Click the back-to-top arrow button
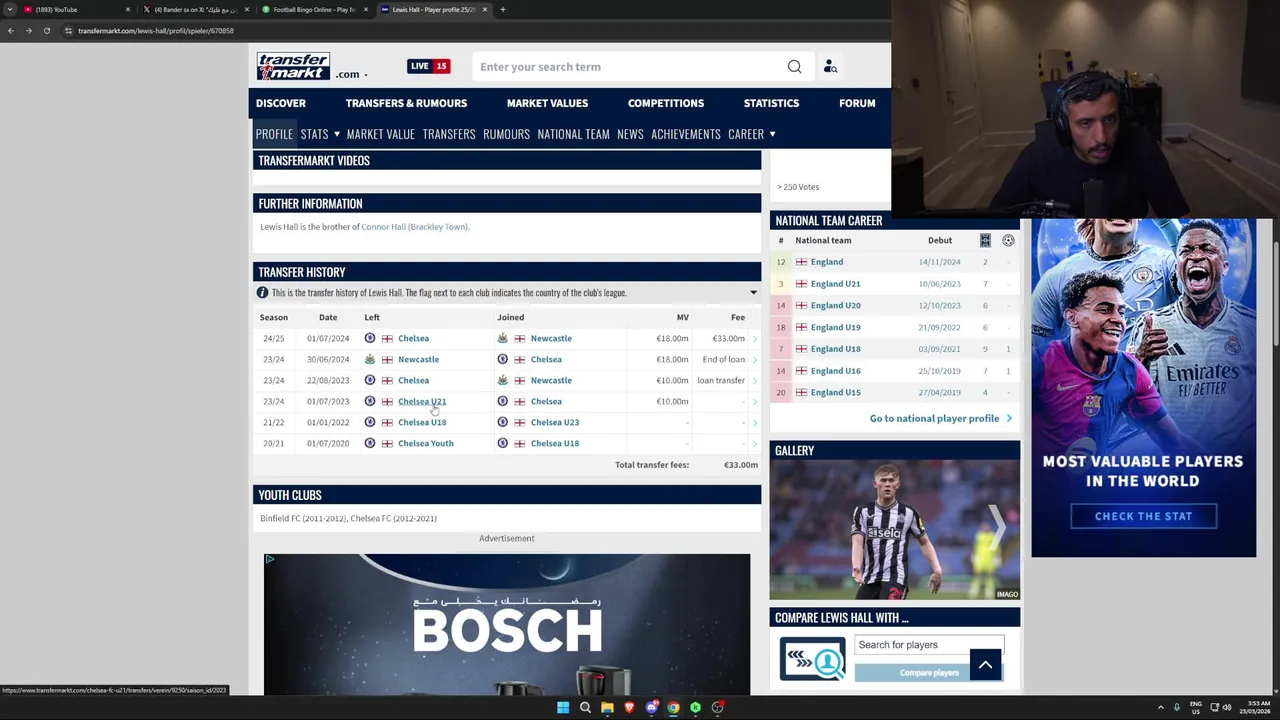The image size is (1280, 720). coord(985,664)
